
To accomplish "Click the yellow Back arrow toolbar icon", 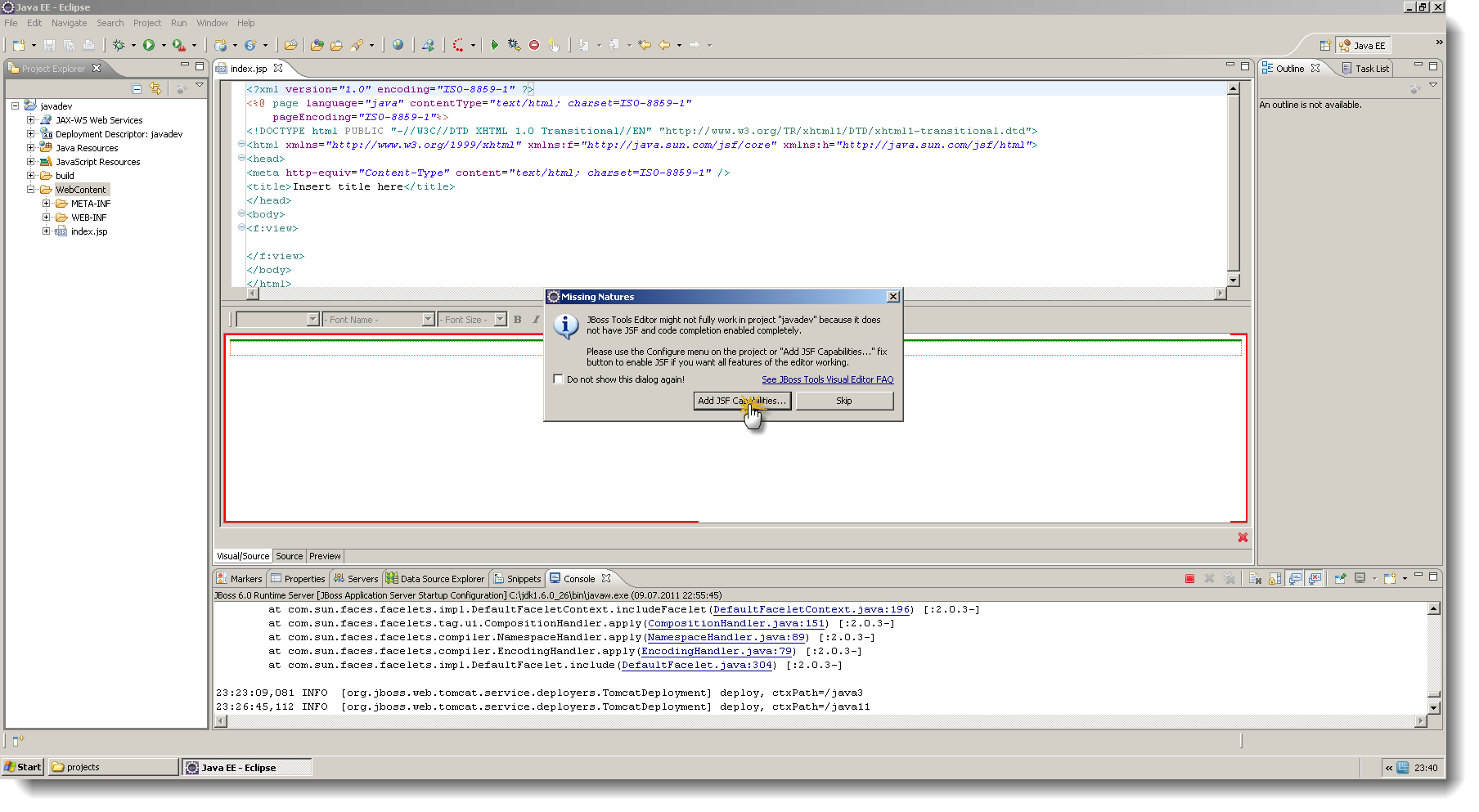I will (x=664, y=46).
